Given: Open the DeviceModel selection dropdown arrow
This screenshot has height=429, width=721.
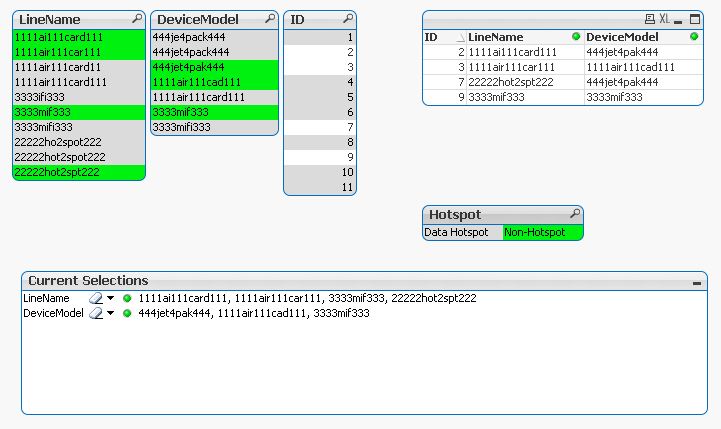Looking at the screenshot, I should coord(110,313).
